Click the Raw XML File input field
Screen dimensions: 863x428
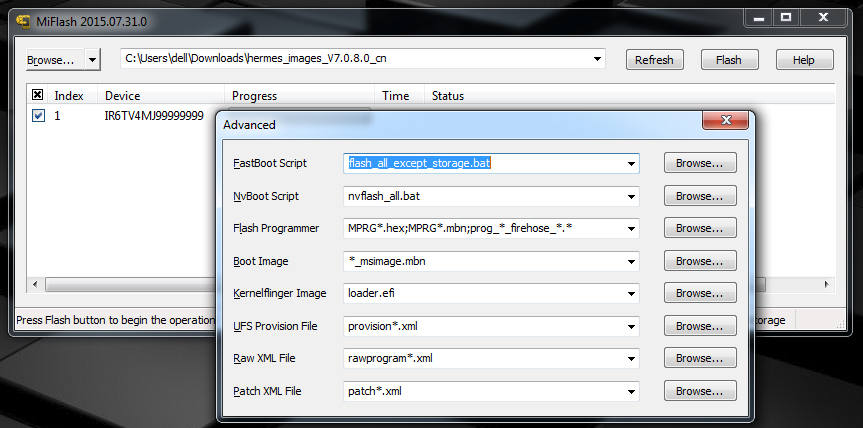click(x=484, y=358)
